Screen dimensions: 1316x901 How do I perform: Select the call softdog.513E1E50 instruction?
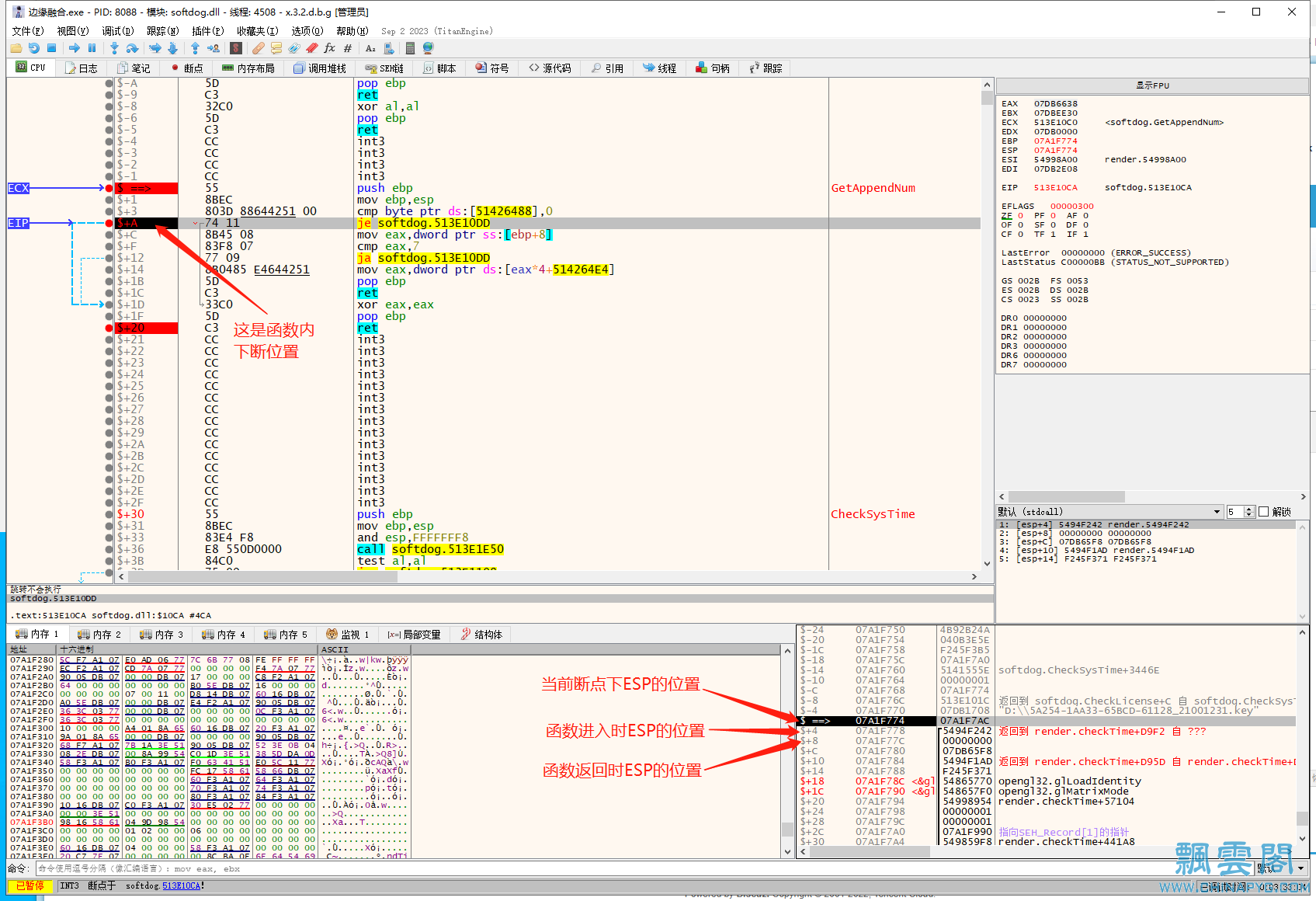[430, 549]
